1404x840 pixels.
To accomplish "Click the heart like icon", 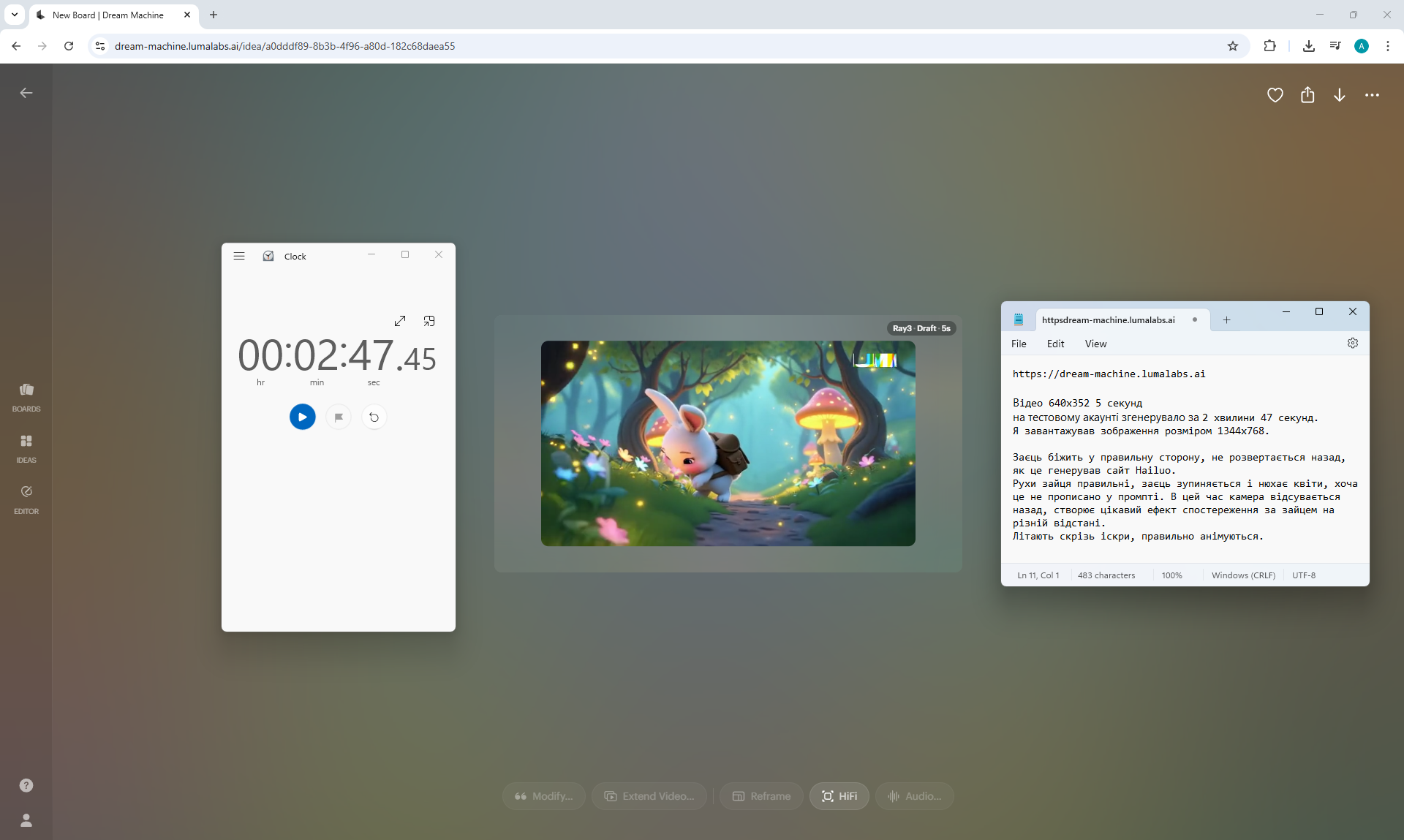I will coord(1275,95).
